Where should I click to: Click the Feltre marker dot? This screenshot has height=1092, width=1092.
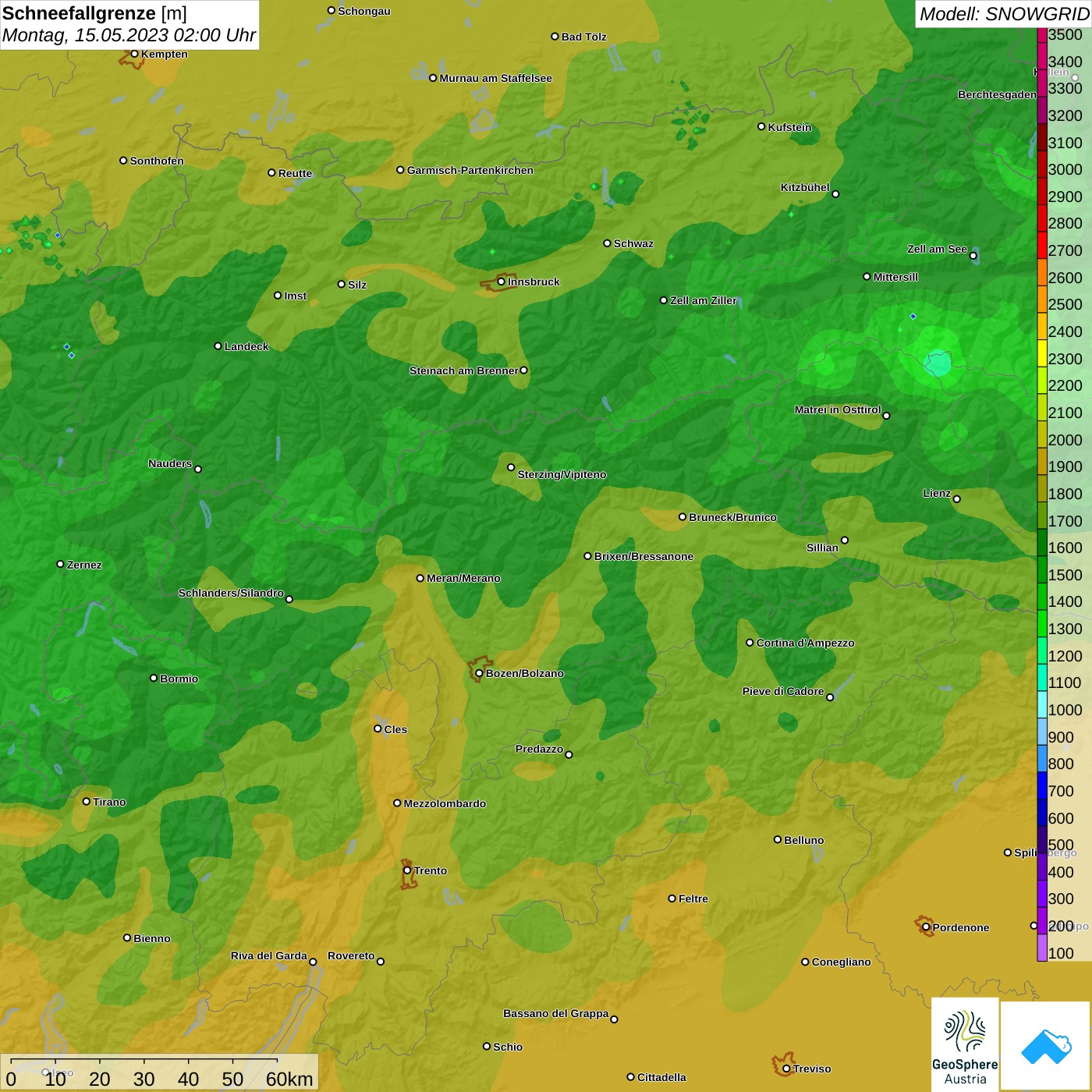click(672, 899)
